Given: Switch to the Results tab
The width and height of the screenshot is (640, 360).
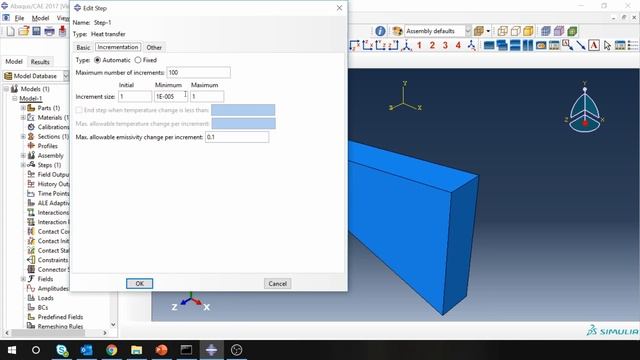Looking at the screenshot, I should tap(40, 62).
